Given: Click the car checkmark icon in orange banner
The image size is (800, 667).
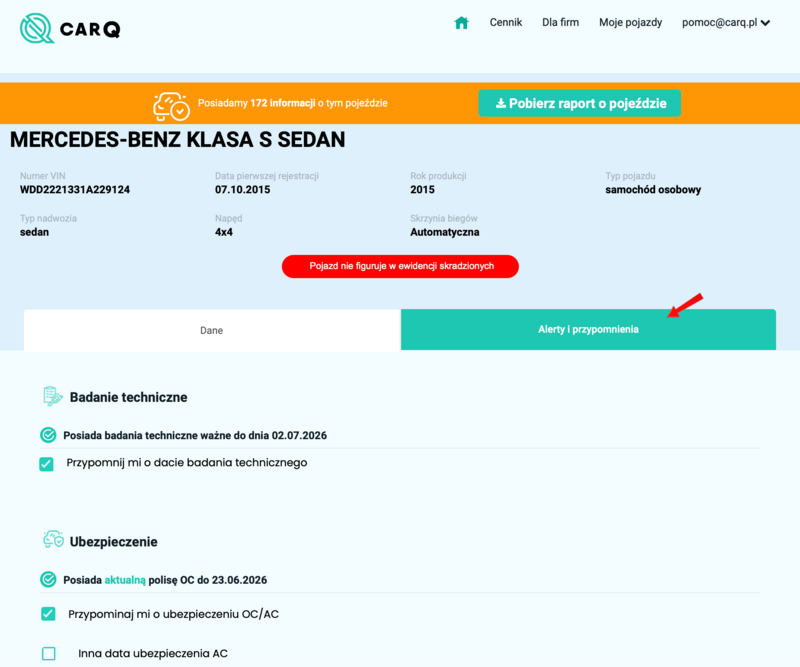Looking at the screenshot, I should click(x=171, y=106).
